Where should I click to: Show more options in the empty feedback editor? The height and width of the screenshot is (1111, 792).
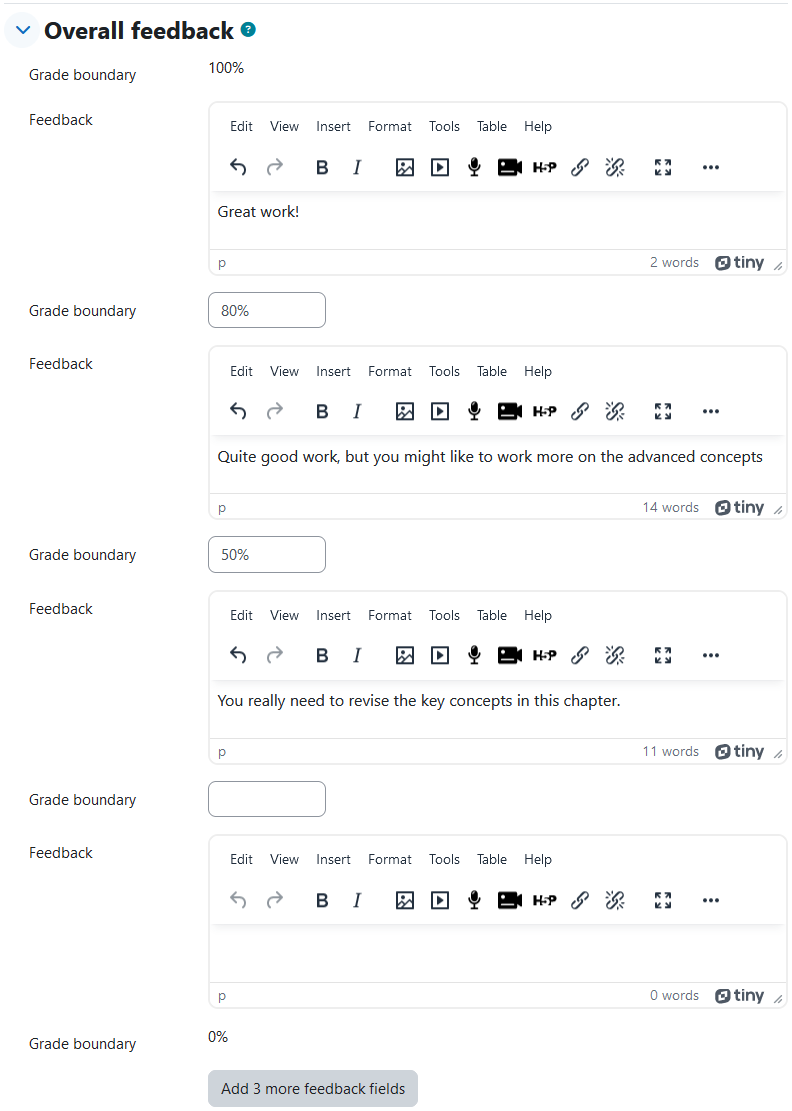point(711,900)
